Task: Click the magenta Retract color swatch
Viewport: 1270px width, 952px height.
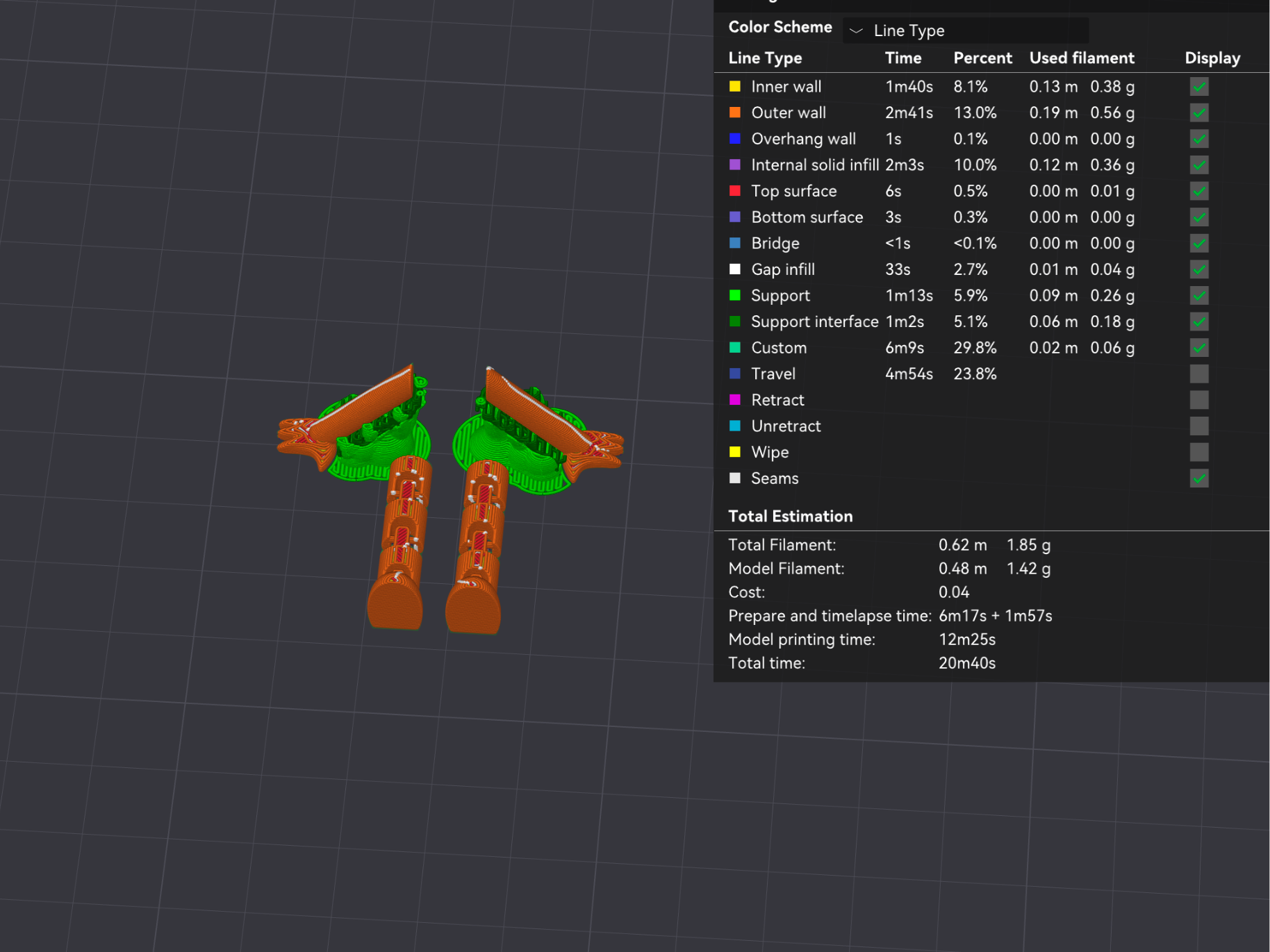Action: (x=734, y=399)
